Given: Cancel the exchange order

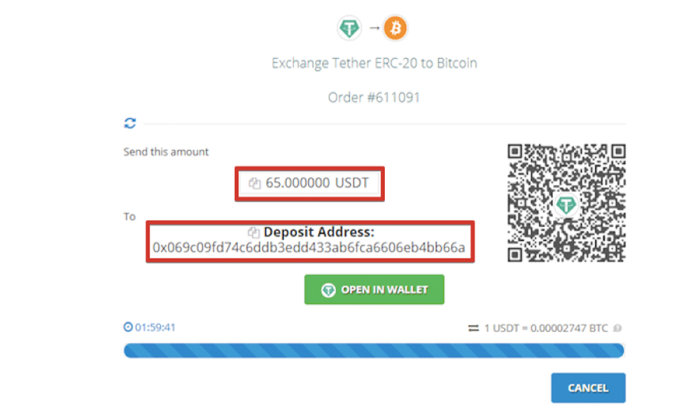Looking at the screenshot, I should (x=588, y=388).
